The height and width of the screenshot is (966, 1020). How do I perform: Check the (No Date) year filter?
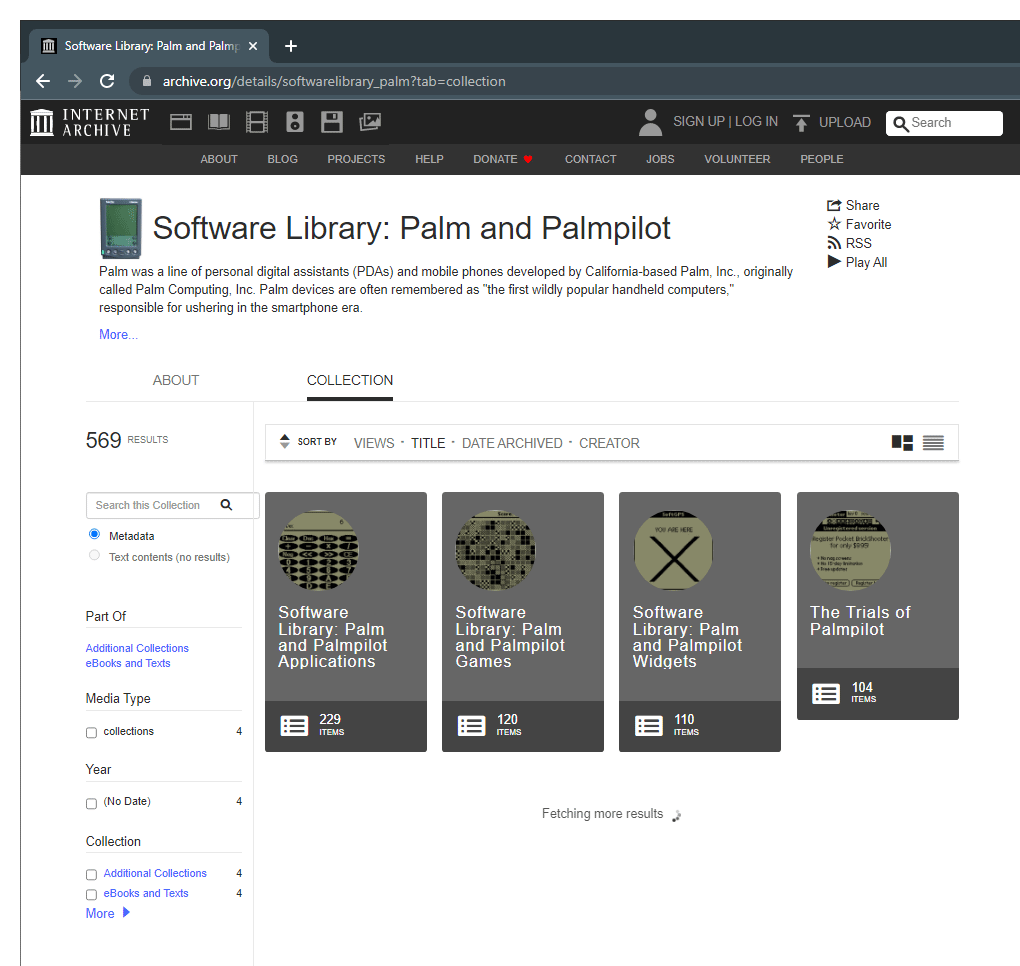(91, 801)
